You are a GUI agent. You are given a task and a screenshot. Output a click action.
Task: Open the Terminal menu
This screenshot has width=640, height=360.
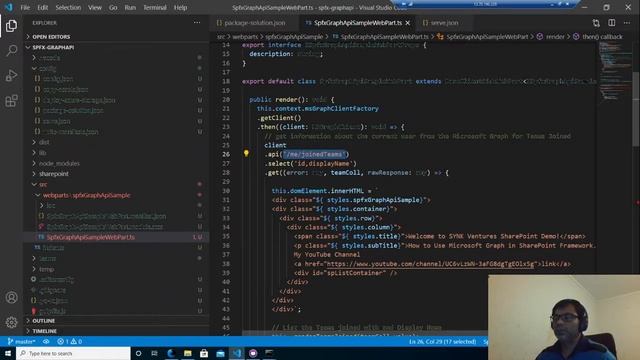[155, 7]
